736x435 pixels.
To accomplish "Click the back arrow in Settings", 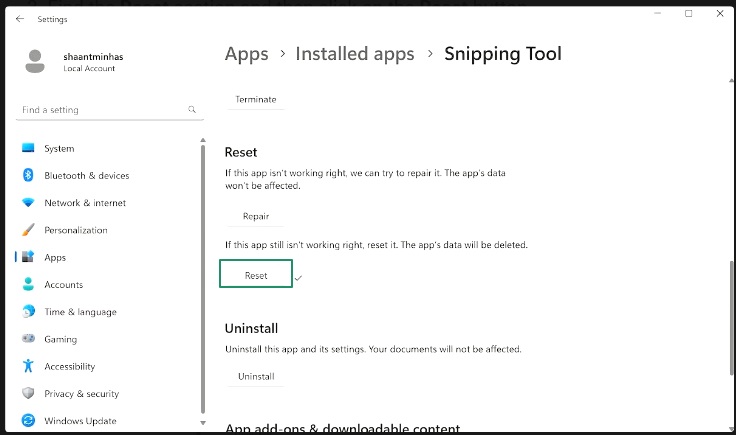I will 20,19.
